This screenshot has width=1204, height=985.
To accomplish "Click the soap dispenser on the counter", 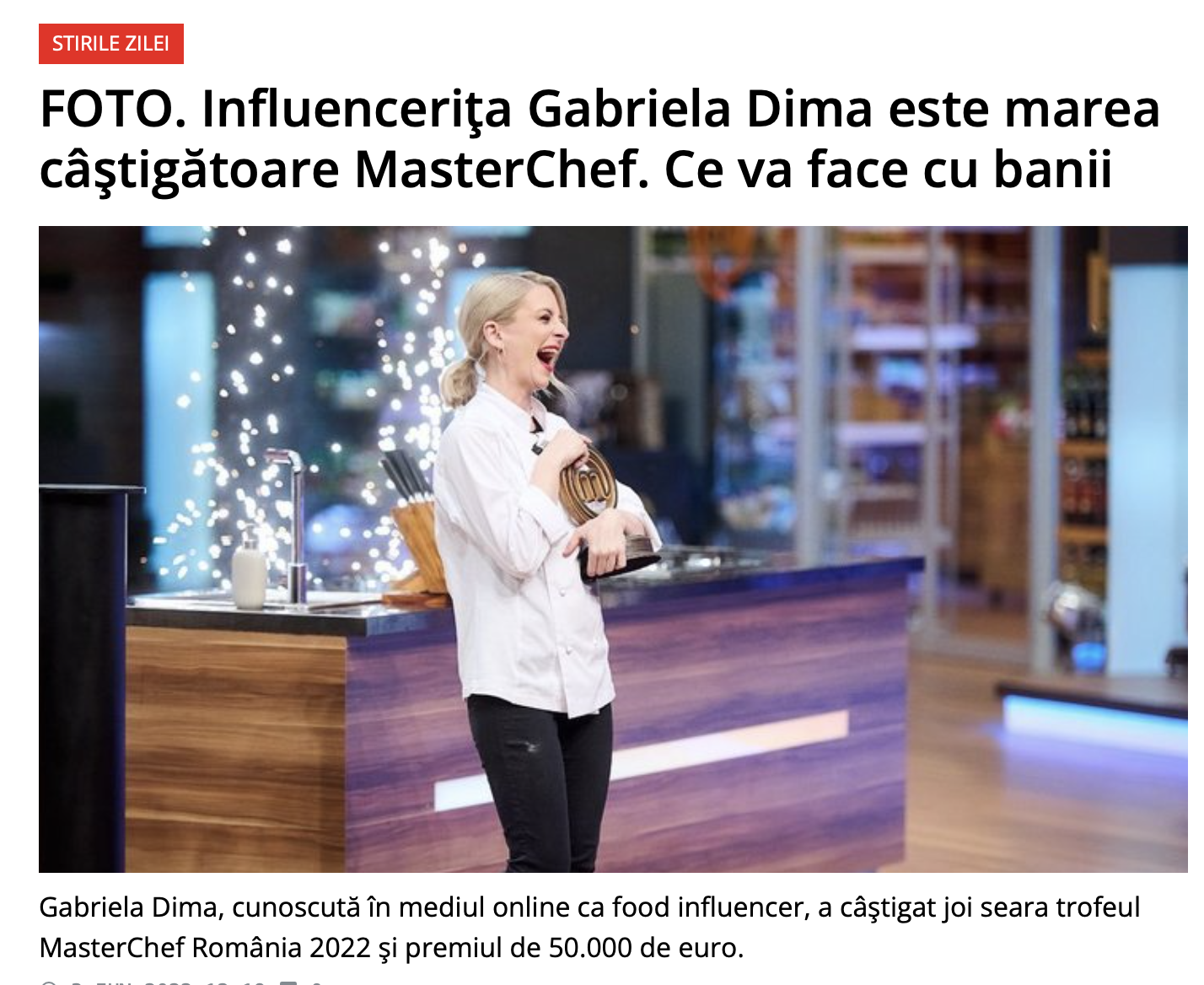I will pyautogui.click(x=249, y=568).
